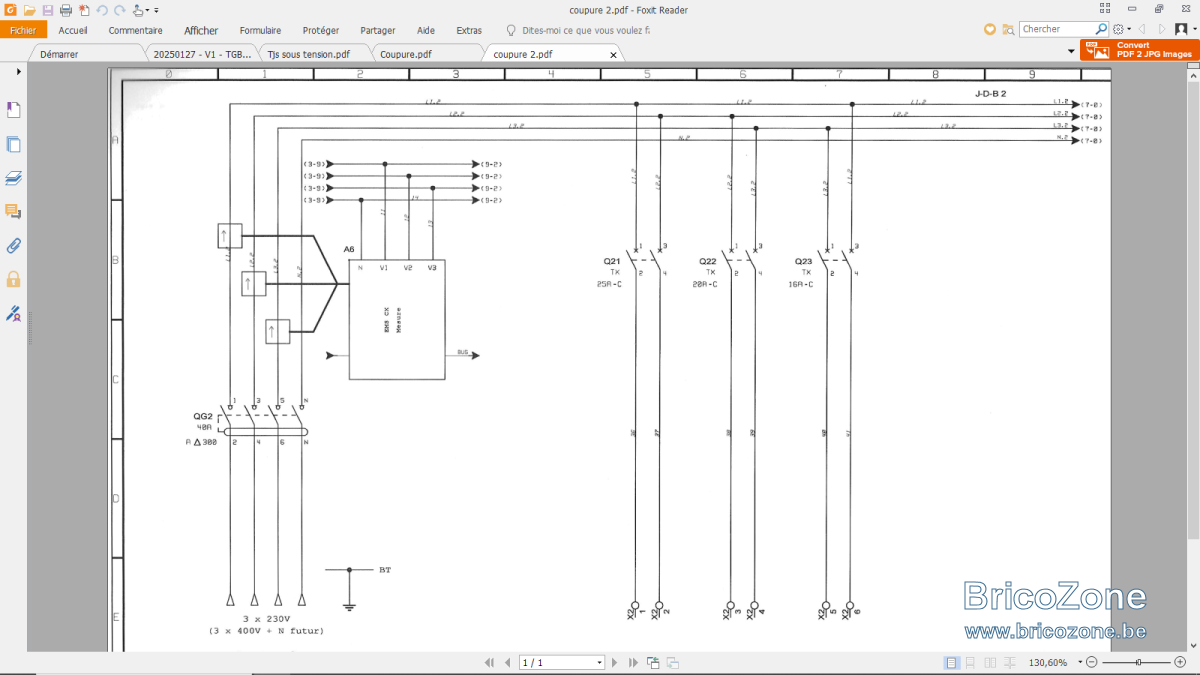Click into the Chercher search field

pyautogui.click(x=1057, y=29)
